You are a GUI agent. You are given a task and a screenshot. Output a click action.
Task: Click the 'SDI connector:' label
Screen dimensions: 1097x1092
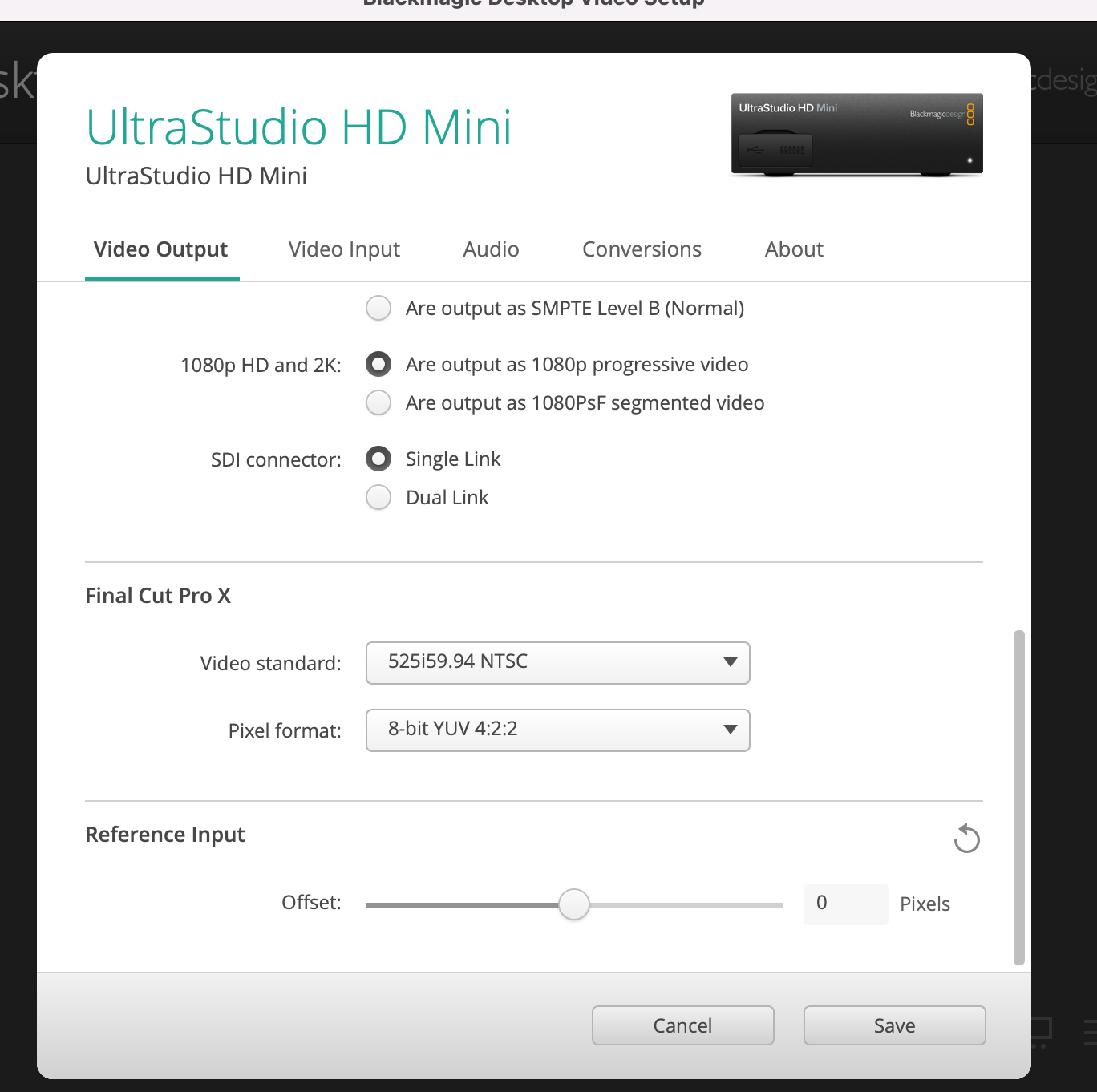point(276,460)
